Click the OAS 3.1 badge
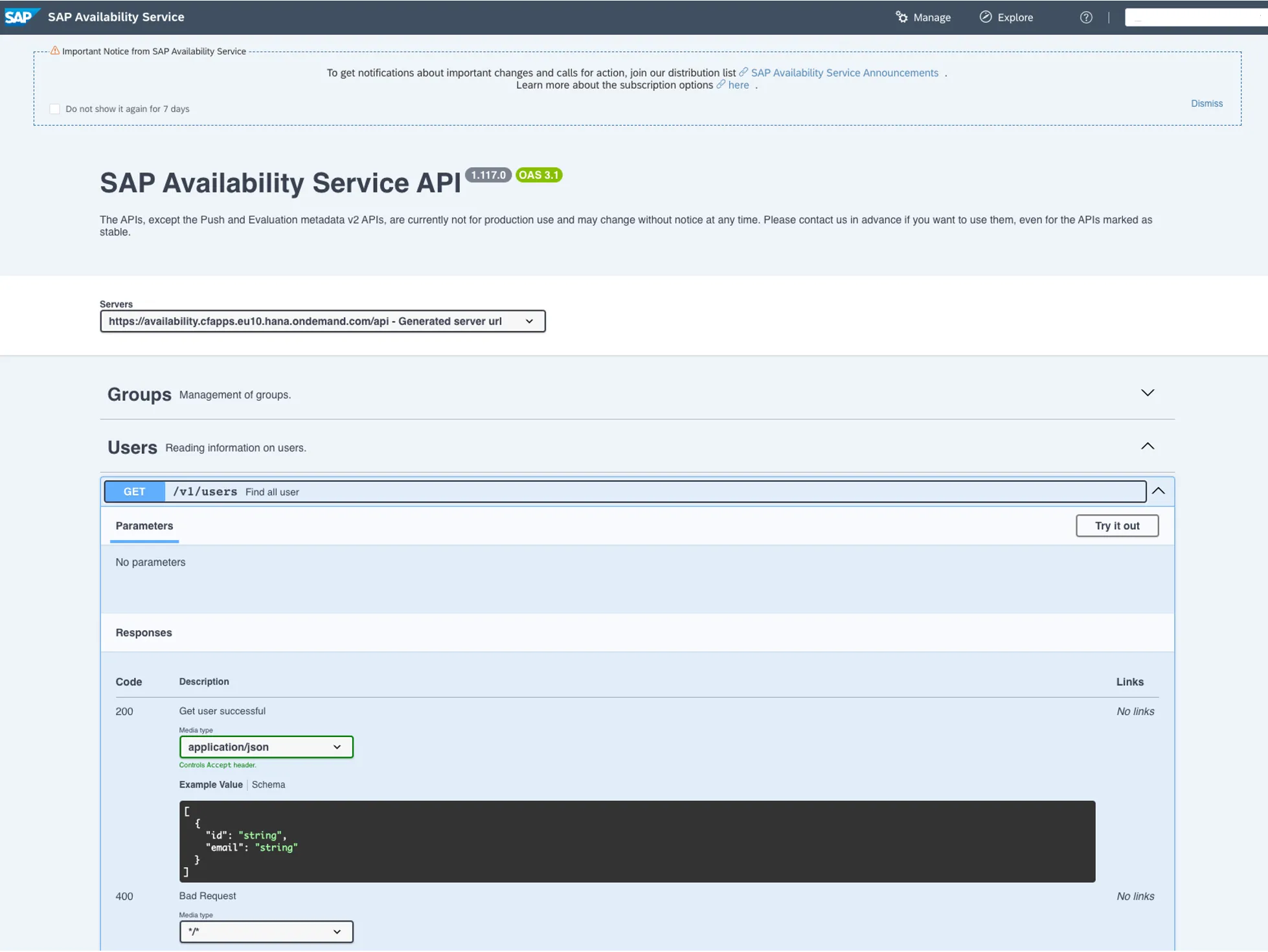1268x952 pixels. pos(538,175)
